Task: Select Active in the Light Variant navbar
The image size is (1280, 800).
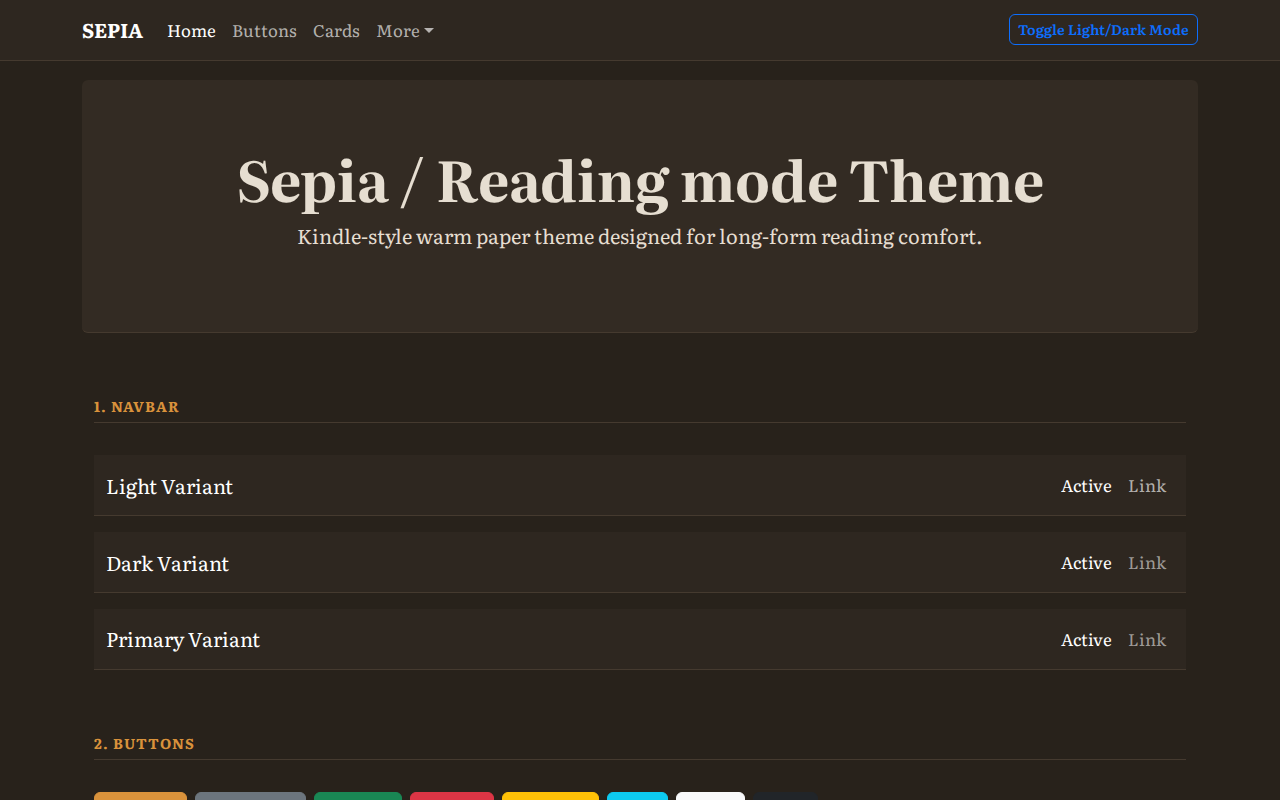Action: (x=1086, y=486)
